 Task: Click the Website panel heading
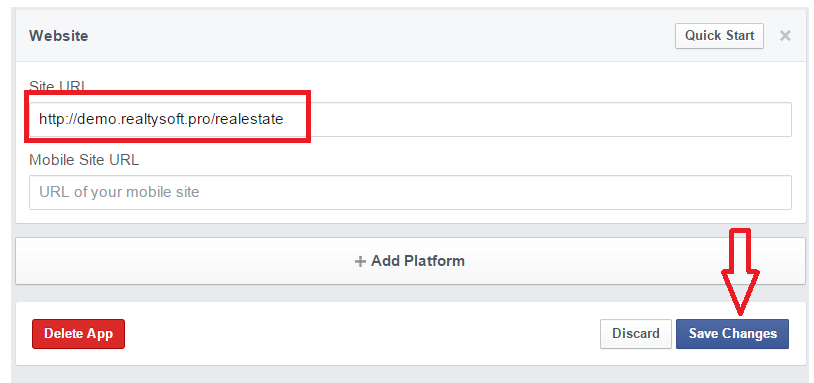59,36
